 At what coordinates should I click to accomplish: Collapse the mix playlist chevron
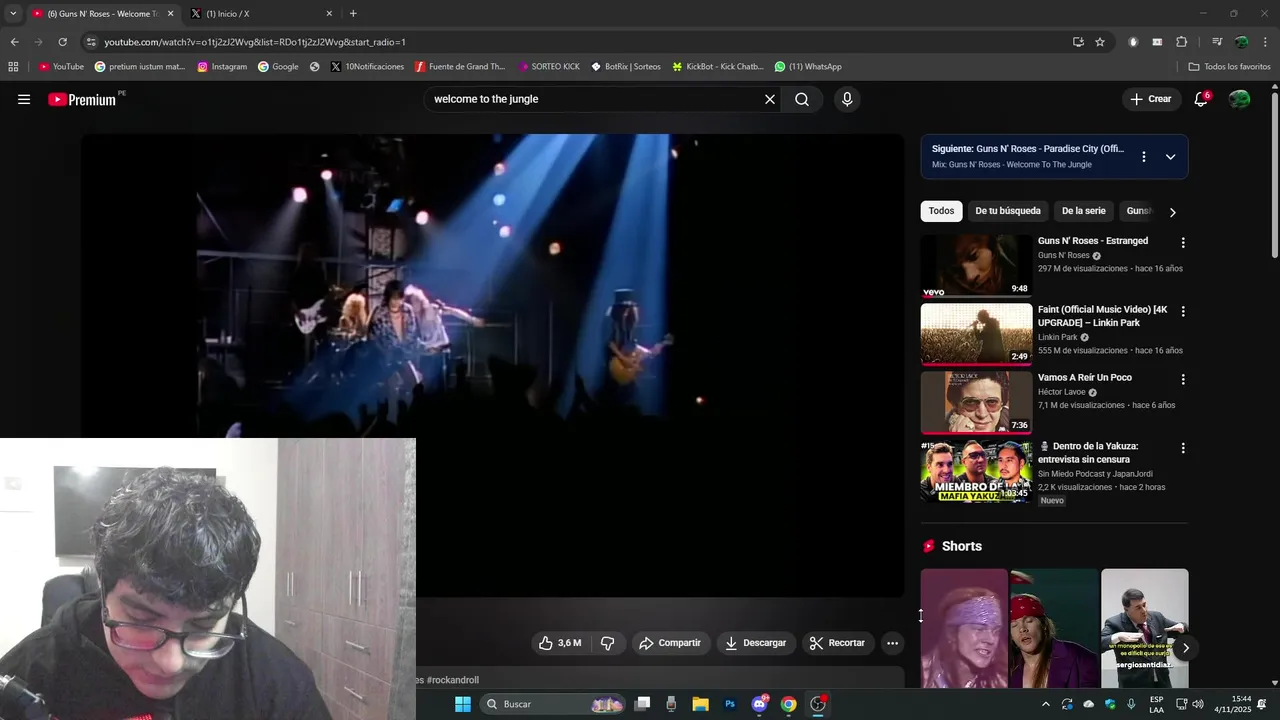[x=1170, y=157]
